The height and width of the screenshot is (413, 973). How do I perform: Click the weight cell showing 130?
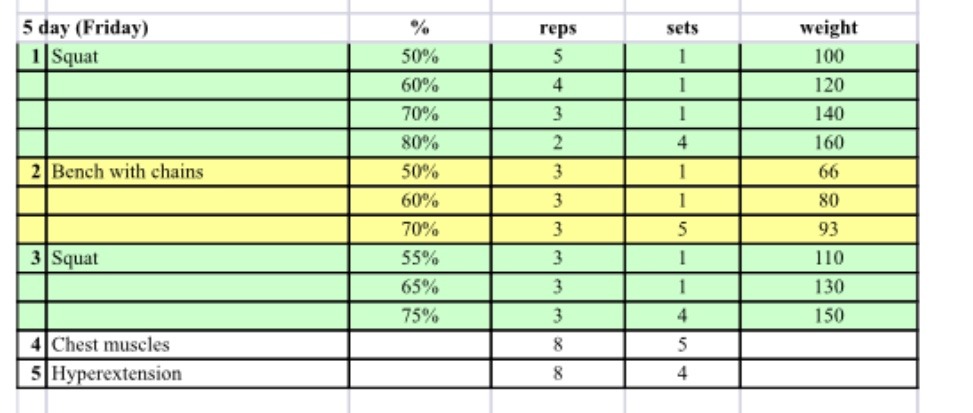828,287
